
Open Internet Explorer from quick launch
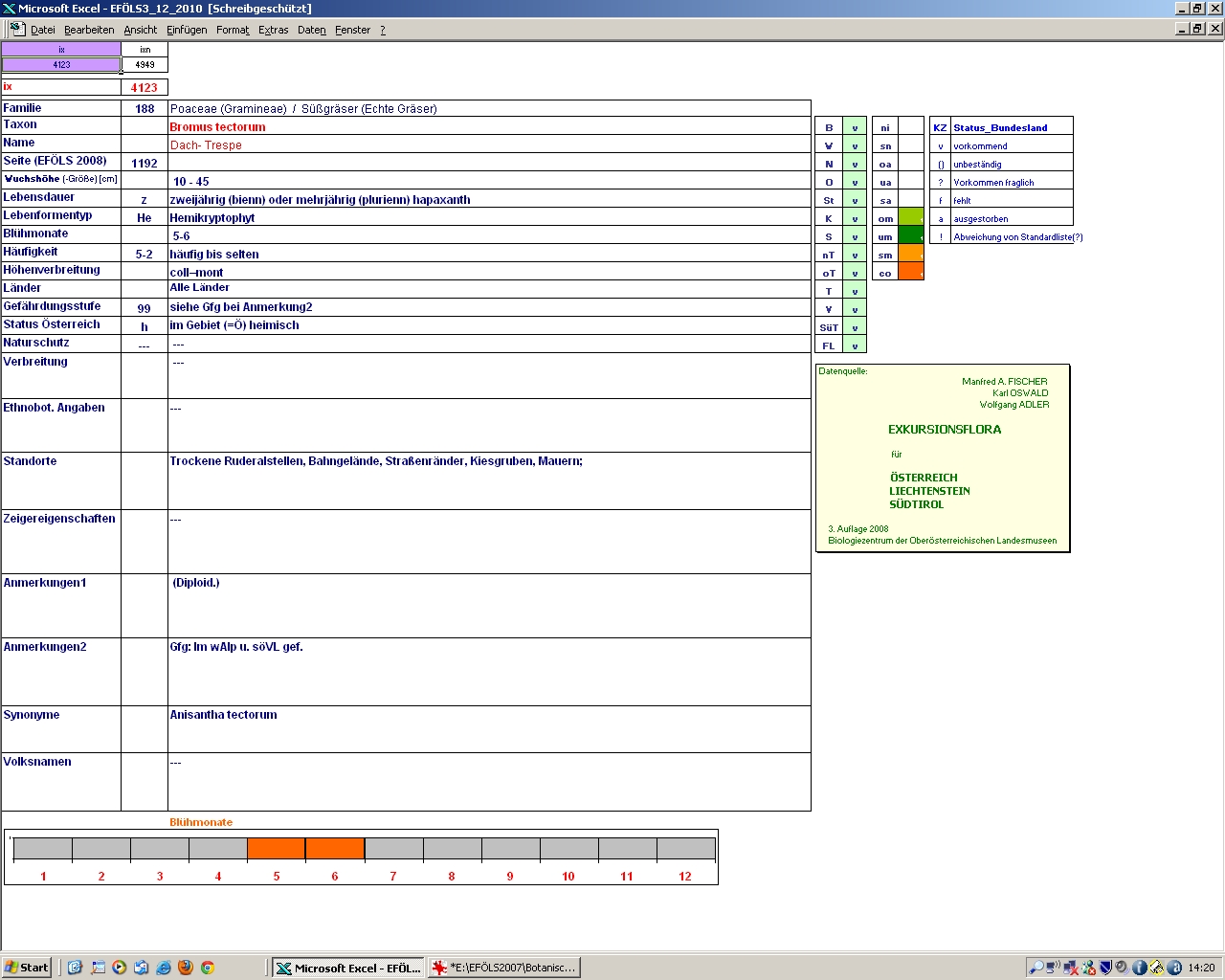click(164, 968)
